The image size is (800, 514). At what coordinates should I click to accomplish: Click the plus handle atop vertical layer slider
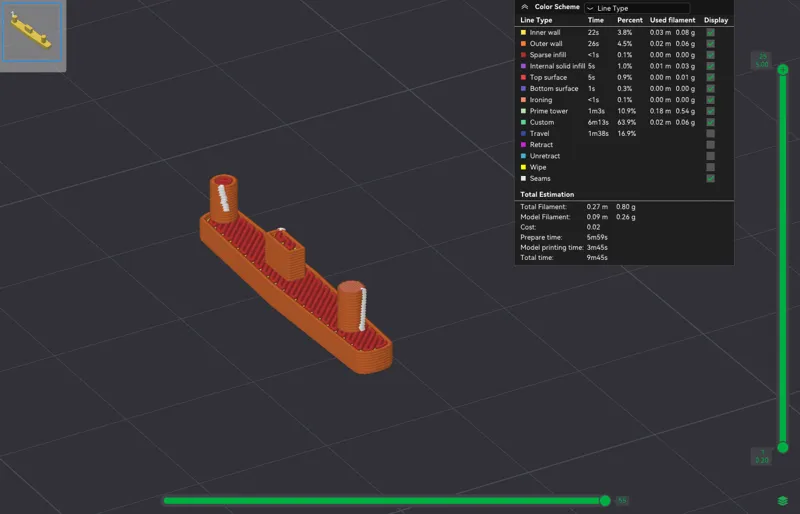[783, 69]
